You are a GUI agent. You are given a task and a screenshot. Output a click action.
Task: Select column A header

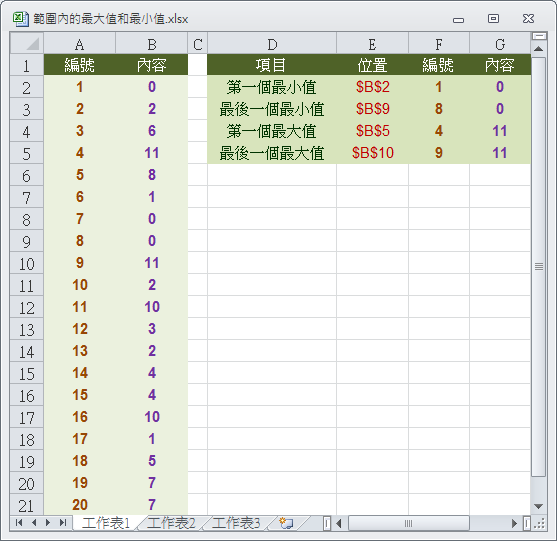(x=80, y=43)
